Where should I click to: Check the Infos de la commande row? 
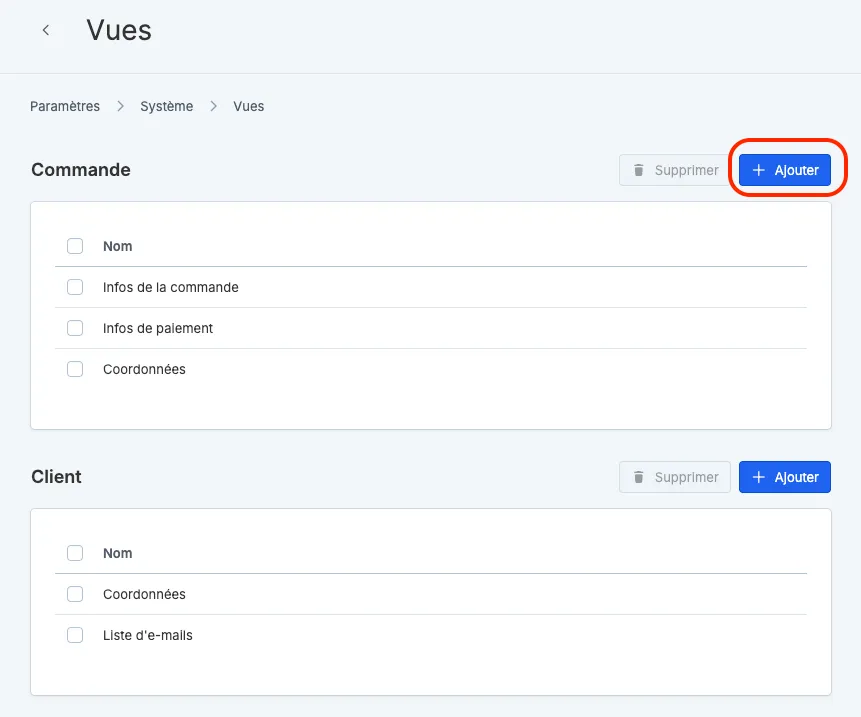[75, 287]
